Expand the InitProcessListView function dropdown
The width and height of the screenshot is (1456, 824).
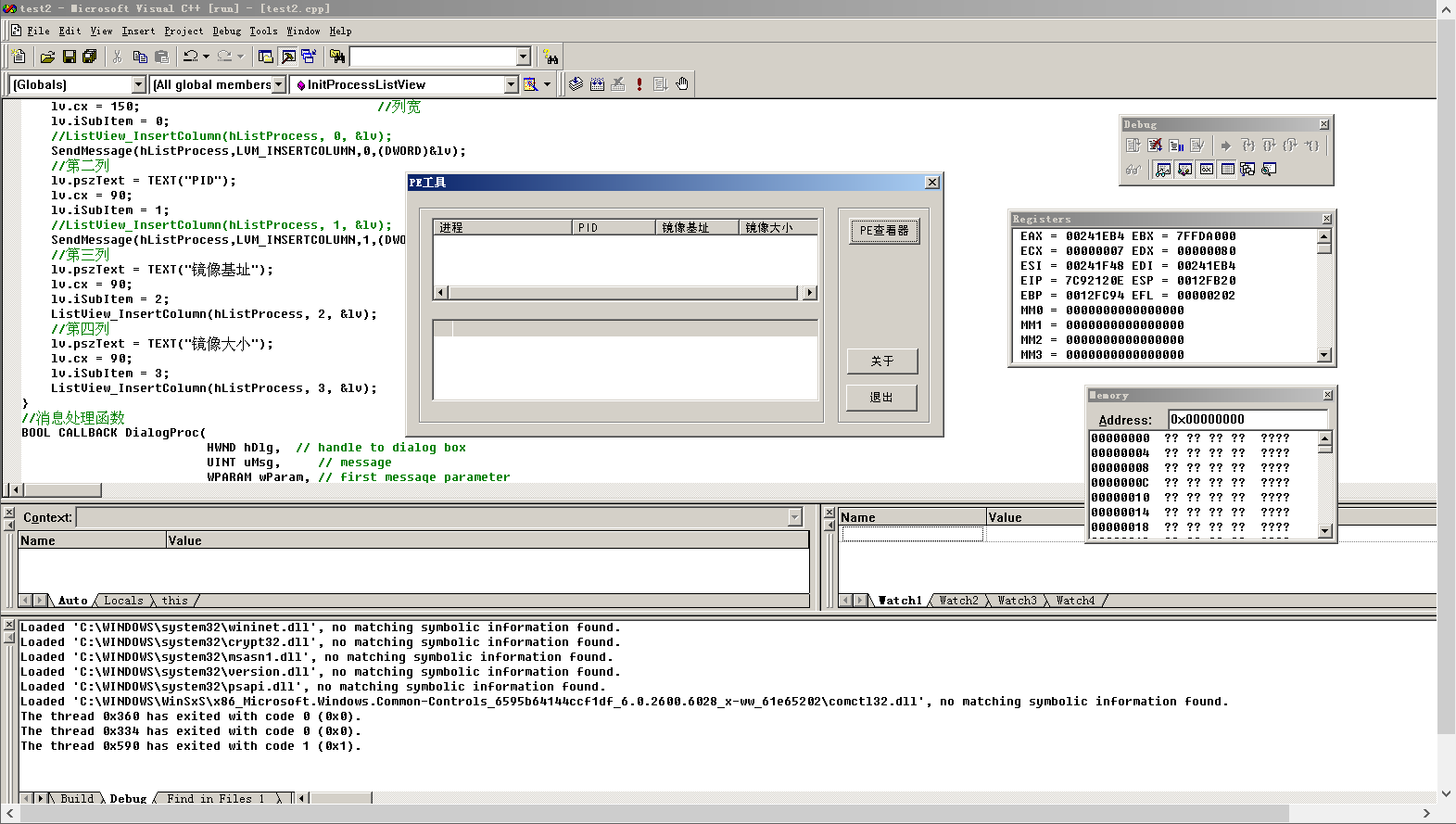(511, 84)
